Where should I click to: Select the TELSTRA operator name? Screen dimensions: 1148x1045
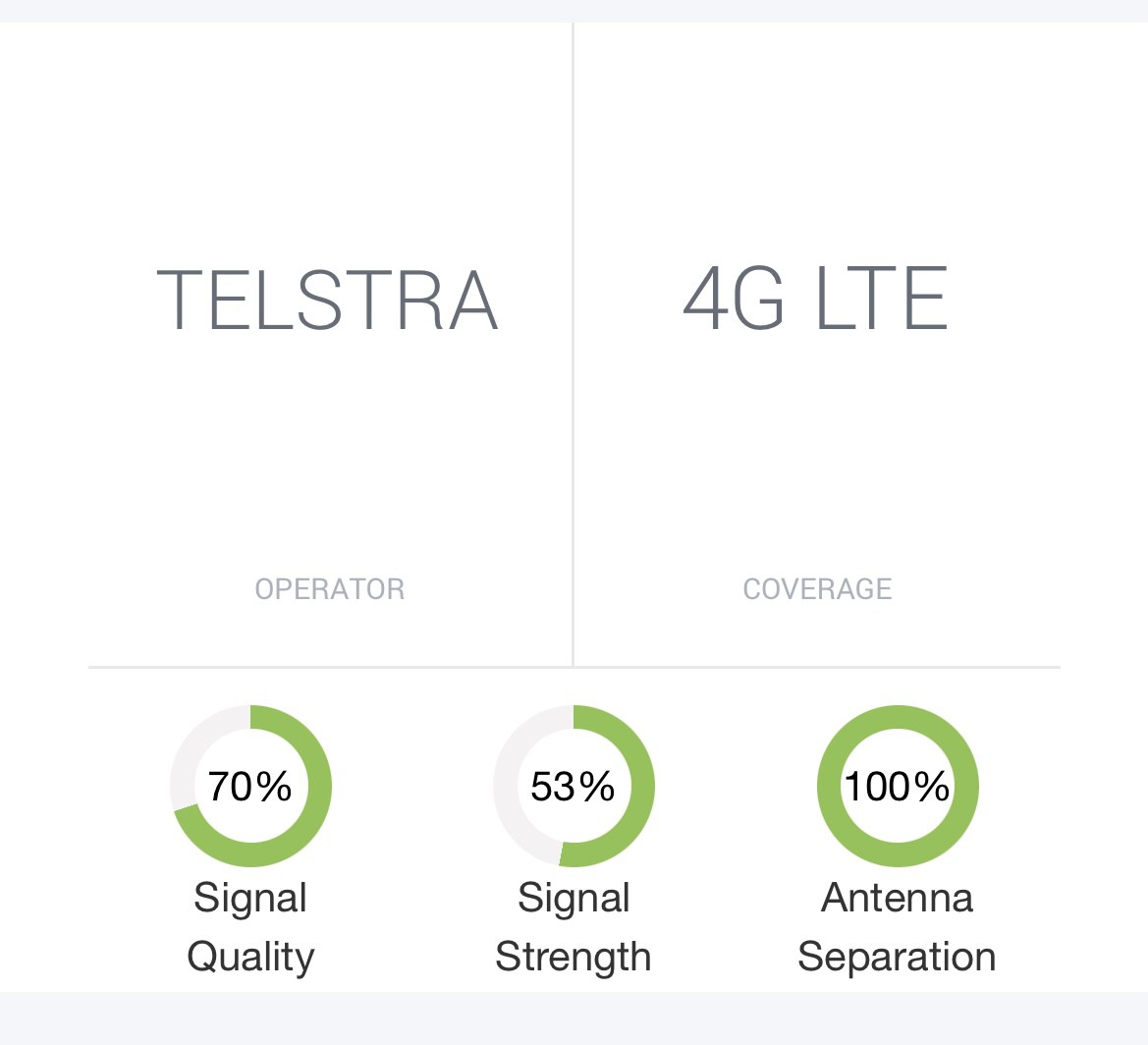[x=328, y=301]
